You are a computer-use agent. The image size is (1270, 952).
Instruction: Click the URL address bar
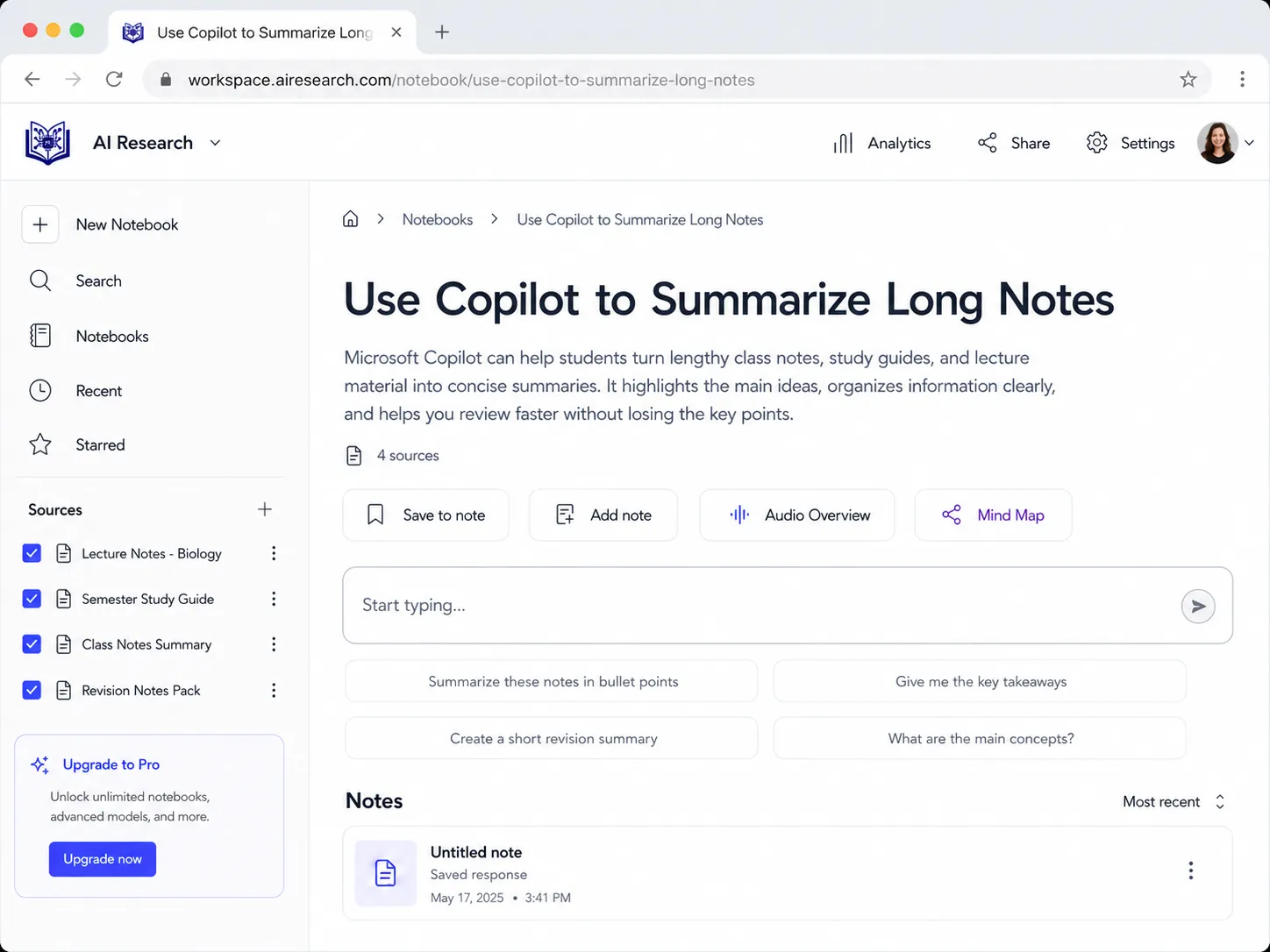pos(677,80)
